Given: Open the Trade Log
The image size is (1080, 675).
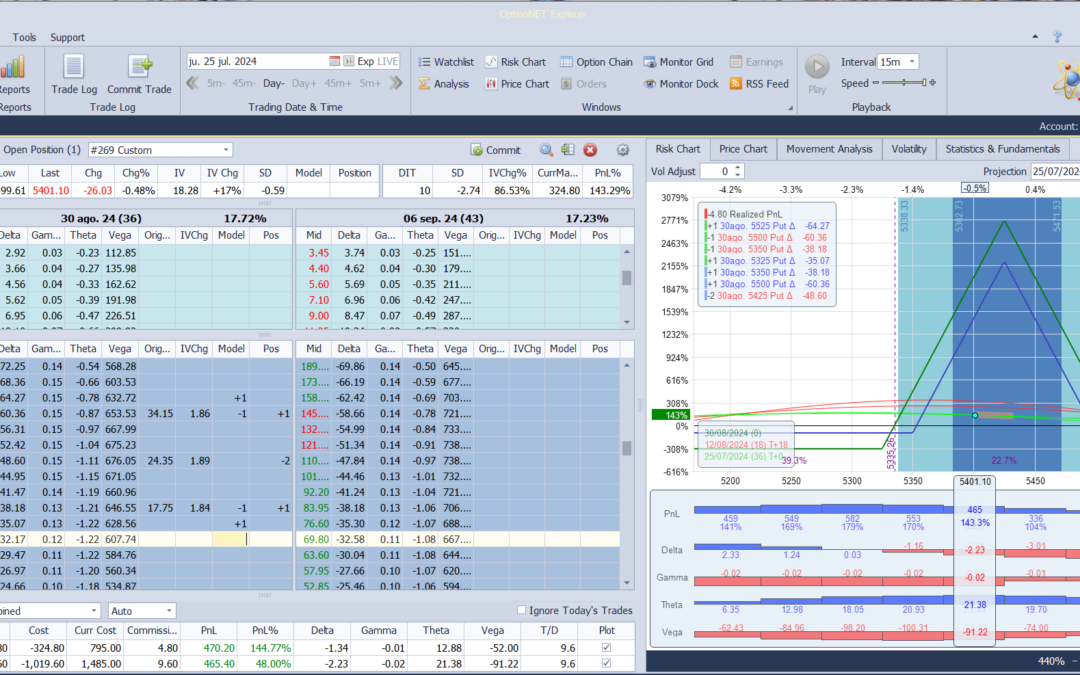Looking at the screenshot, I should [x=73, y=72].
